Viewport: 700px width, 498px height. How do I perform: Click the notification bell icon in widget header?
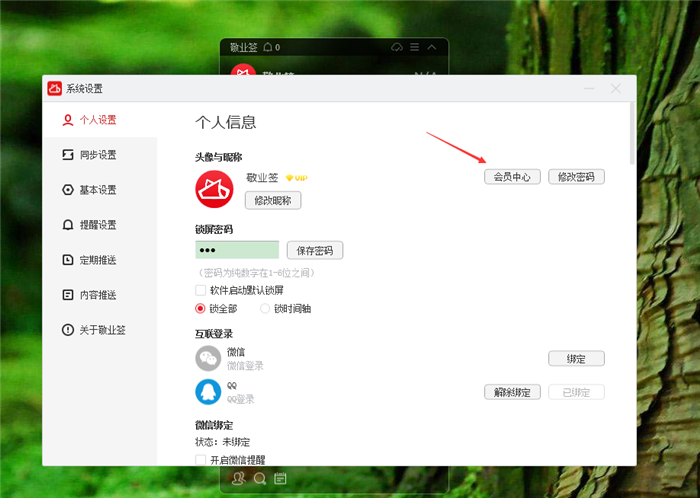(x=268, y=47)
